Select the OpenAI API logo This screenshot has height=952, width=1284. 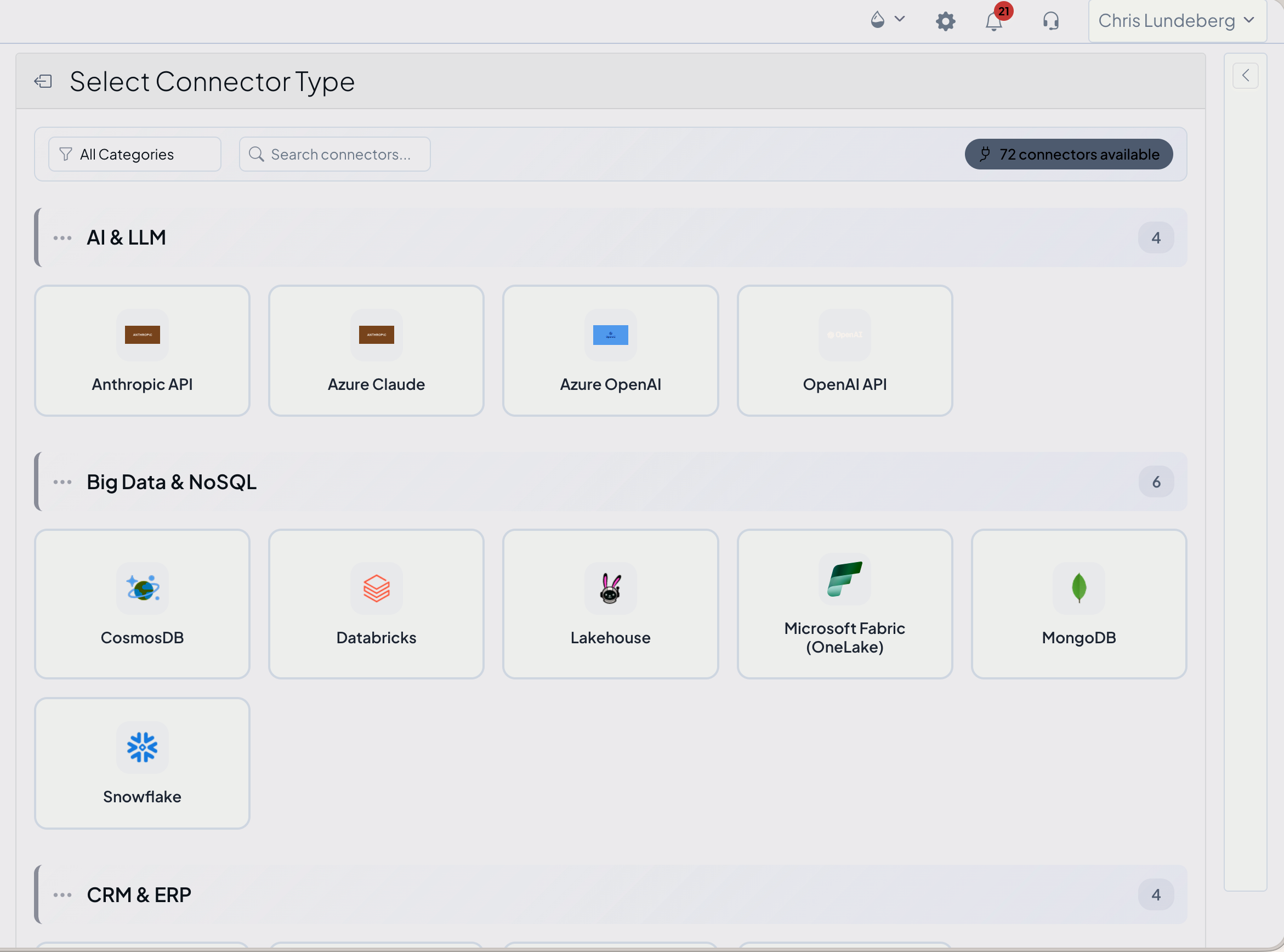tap(844, 335)
